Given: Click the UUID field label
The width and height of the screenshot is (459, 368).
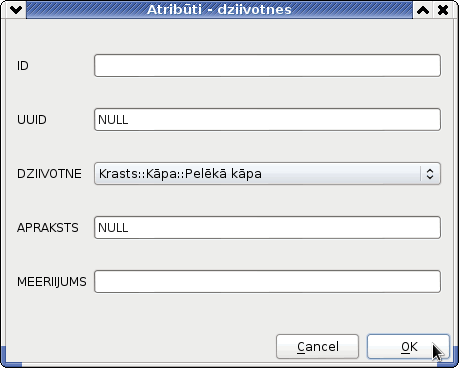Looking at the screenshot, I should 32,120.
